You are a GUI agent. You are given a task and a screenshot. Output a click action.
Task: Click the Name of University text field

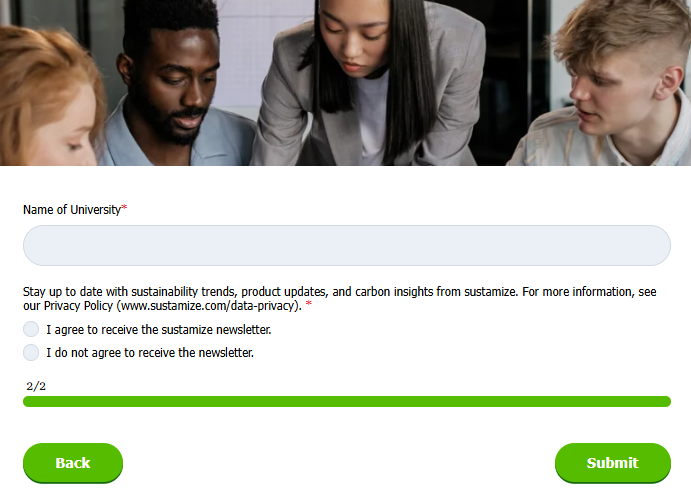point(347,245)
